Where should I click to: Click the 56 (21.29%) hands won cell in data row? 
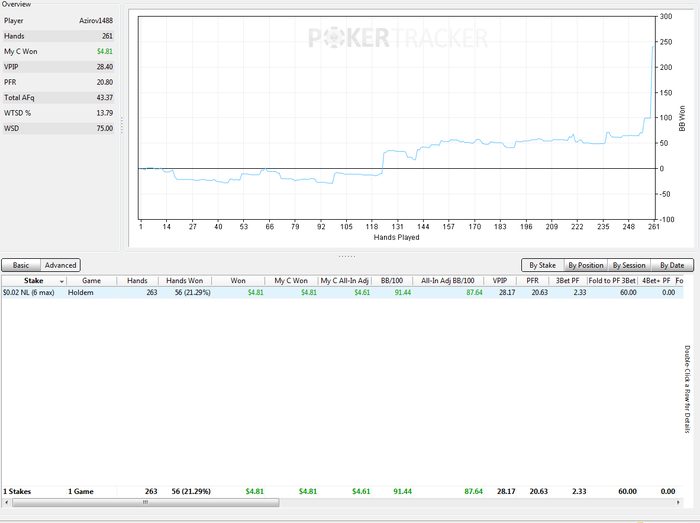click(192, 293)
